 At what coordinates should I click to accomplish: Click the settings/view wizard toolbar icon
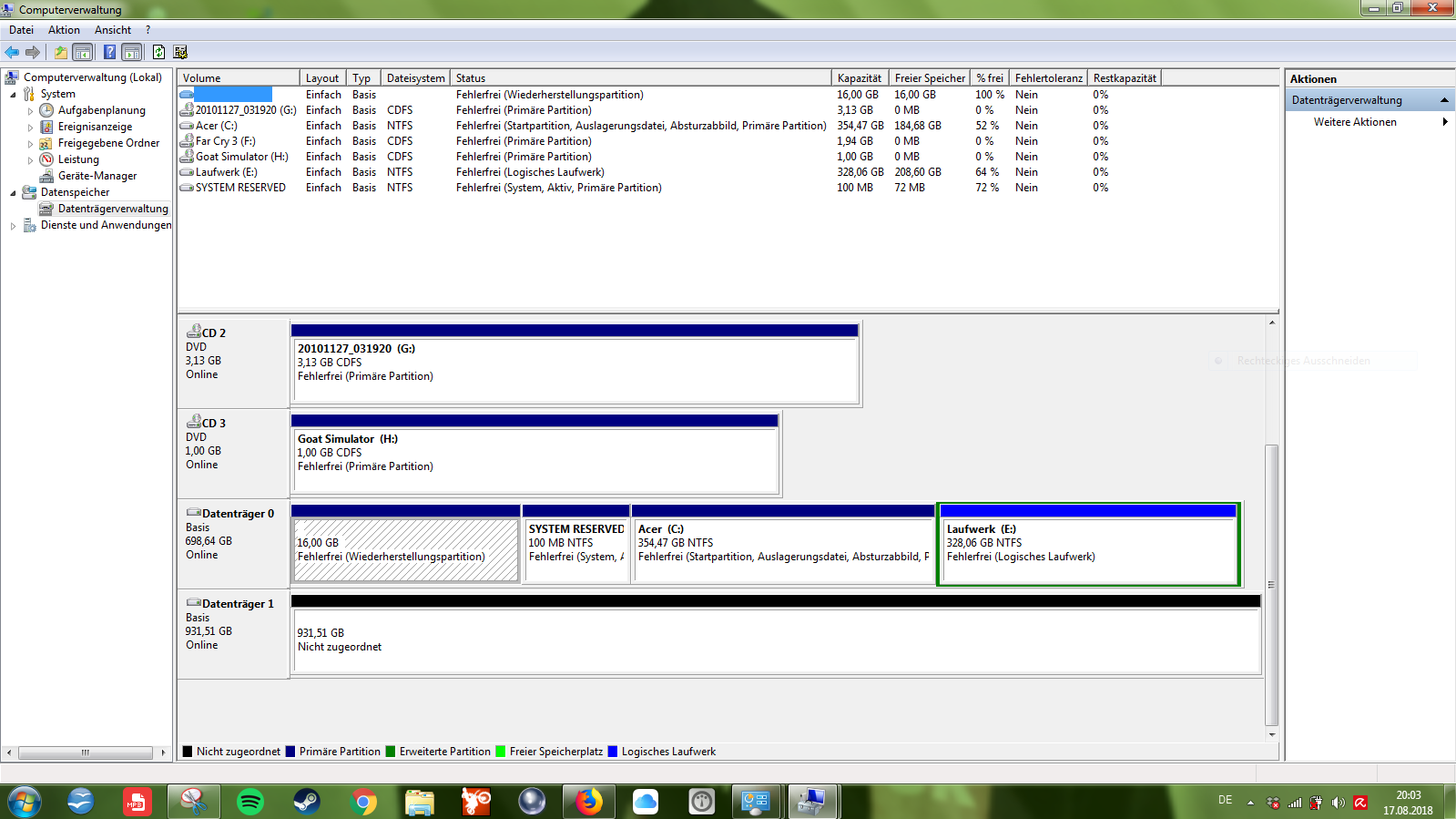180,52
